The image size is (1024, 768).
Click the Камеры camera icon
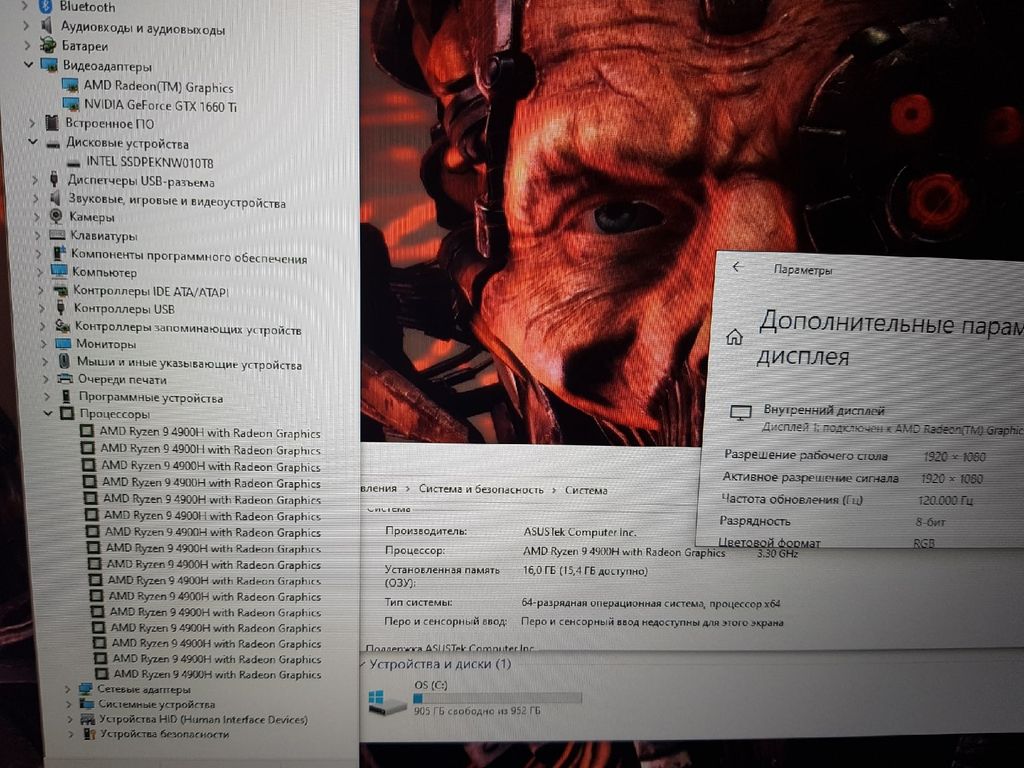[56, 217]
